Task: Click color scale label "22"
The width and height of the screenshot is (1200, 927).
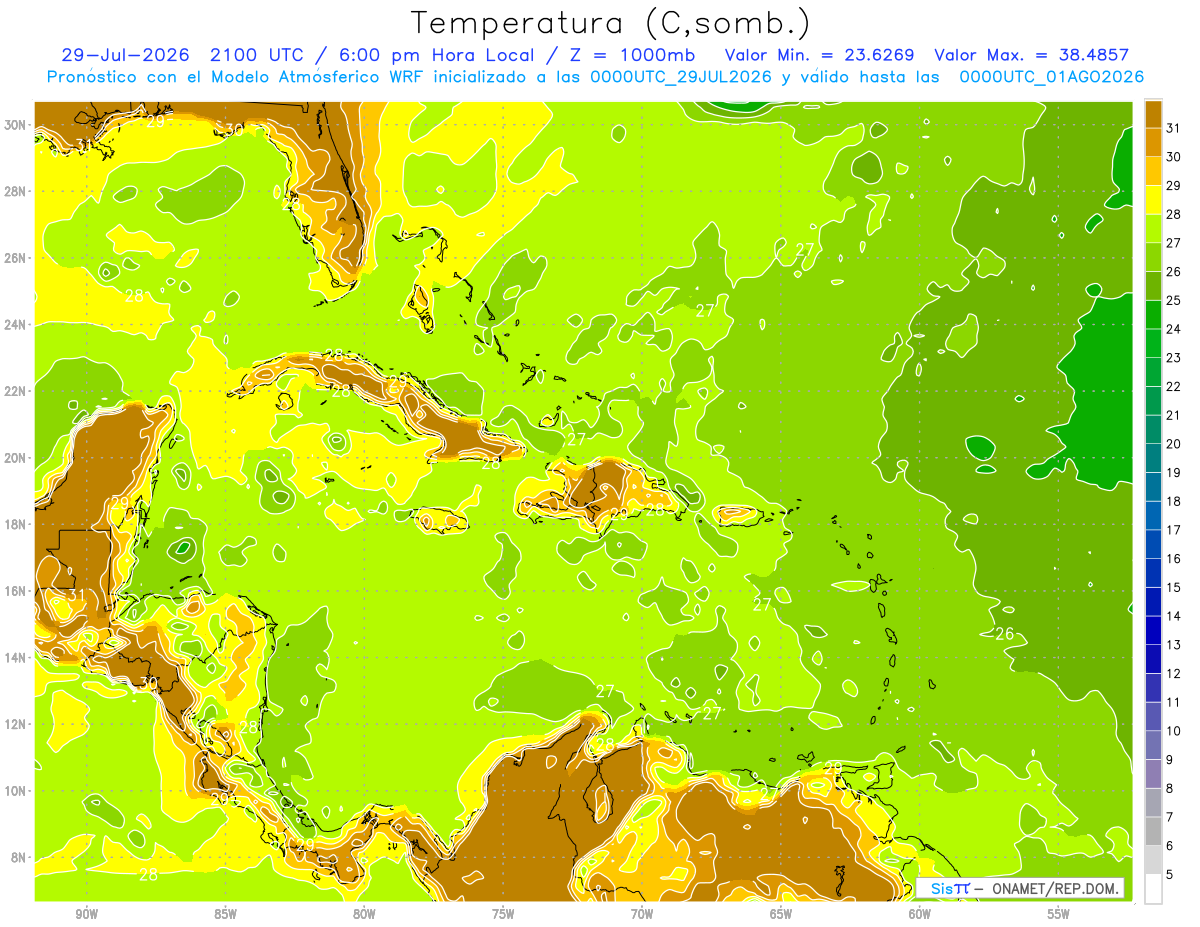Action: click(x=1174, y=386)
